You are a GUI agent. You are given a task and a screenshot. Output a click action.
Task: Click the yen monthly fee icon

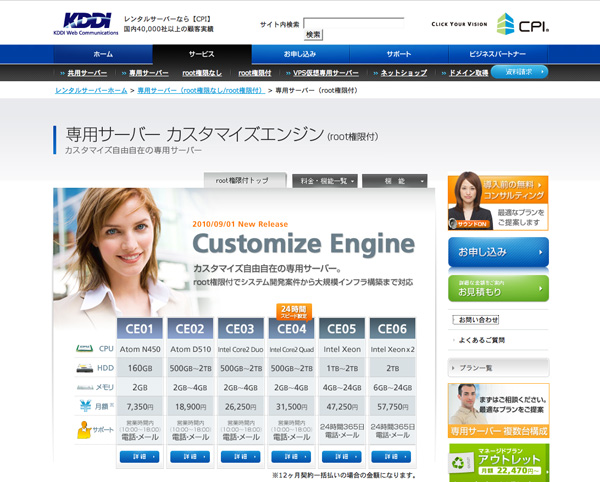tap(85, 406)
